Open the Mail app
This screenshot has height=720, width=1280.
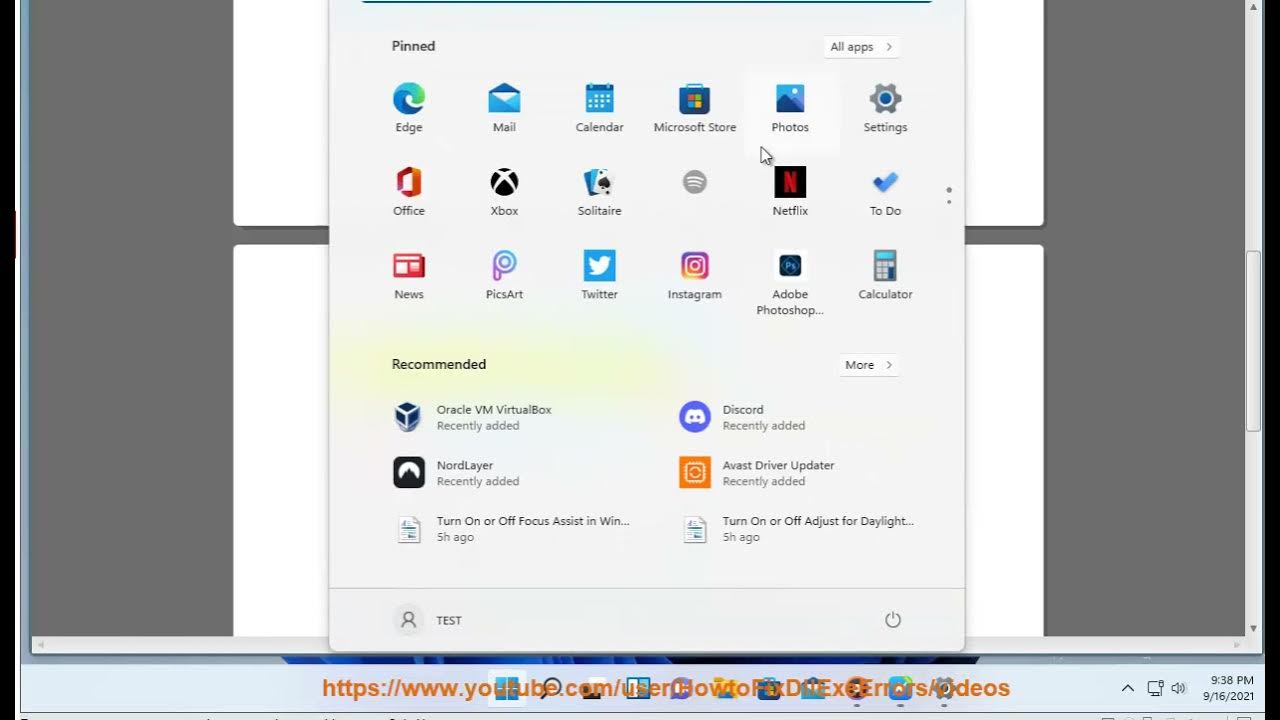[504, 108]
